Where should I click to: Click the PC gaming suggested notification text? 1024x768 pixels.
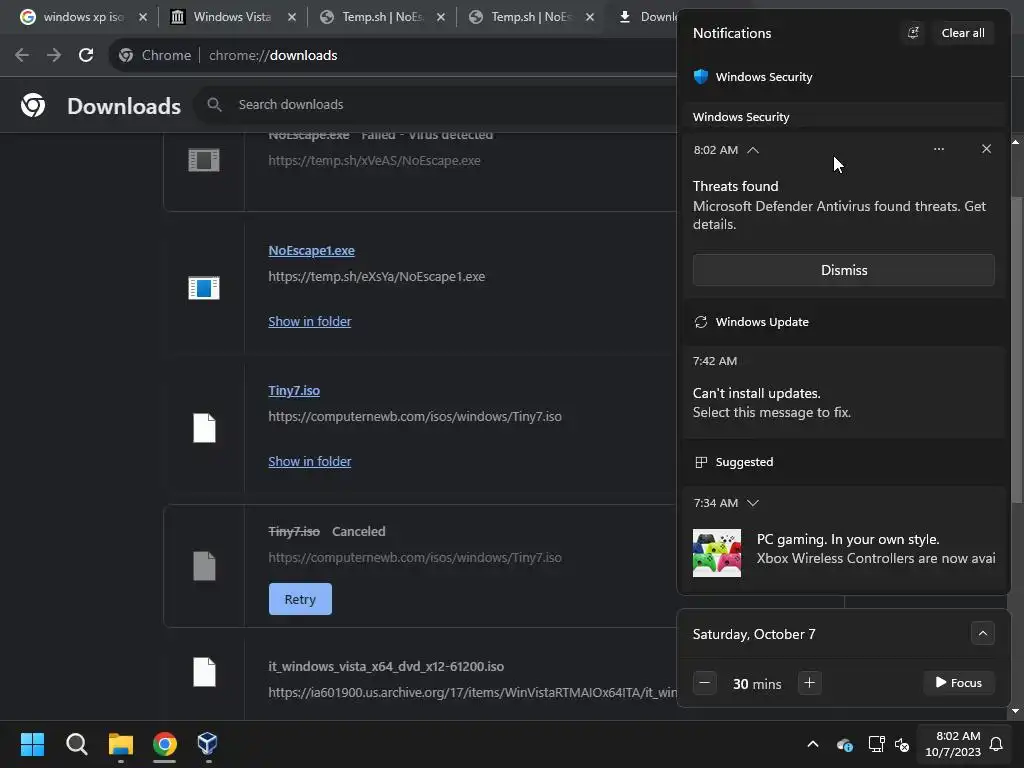[876, 549]
